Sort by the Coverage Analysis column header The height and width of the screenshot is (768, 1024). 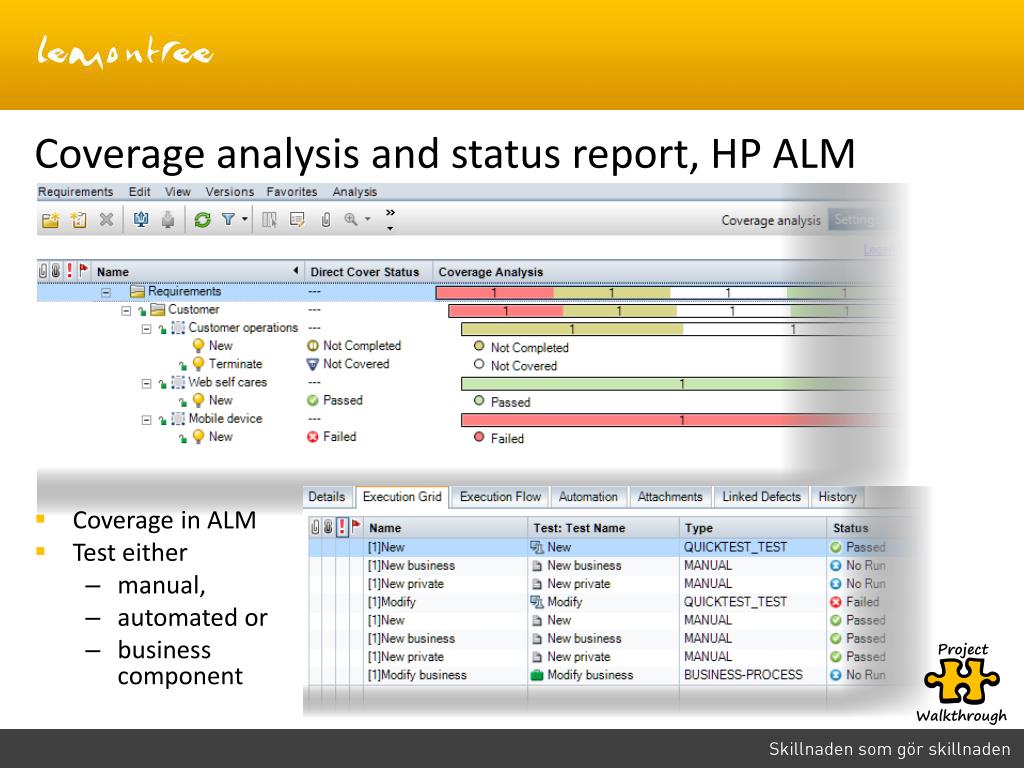coord(490,272)
